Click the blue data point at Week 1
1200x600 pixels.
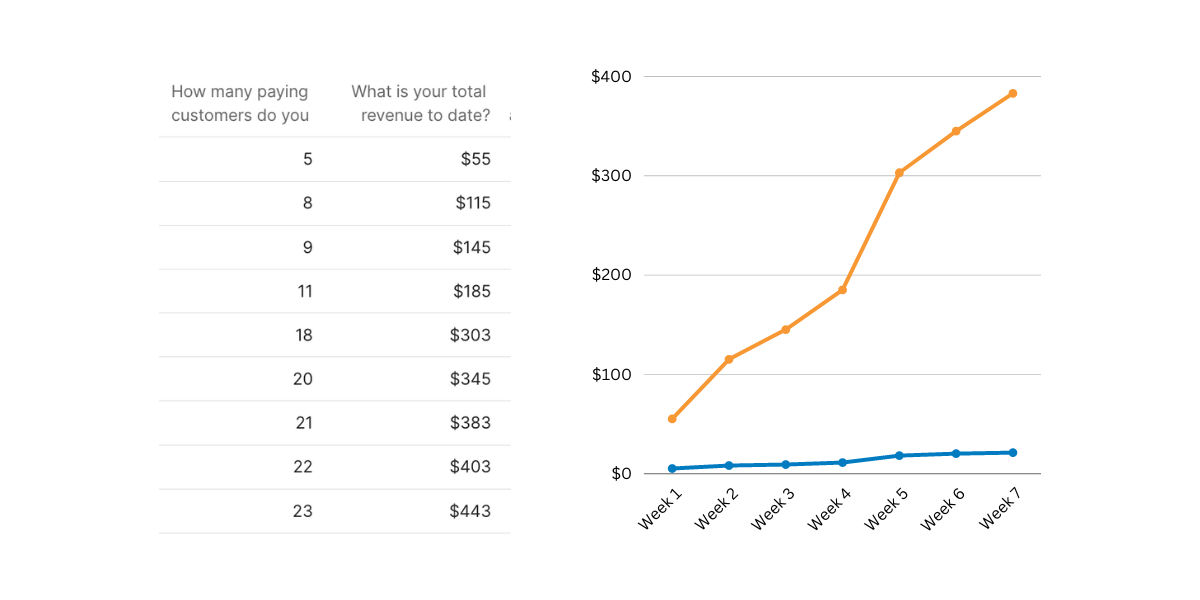tap(672, 468)
